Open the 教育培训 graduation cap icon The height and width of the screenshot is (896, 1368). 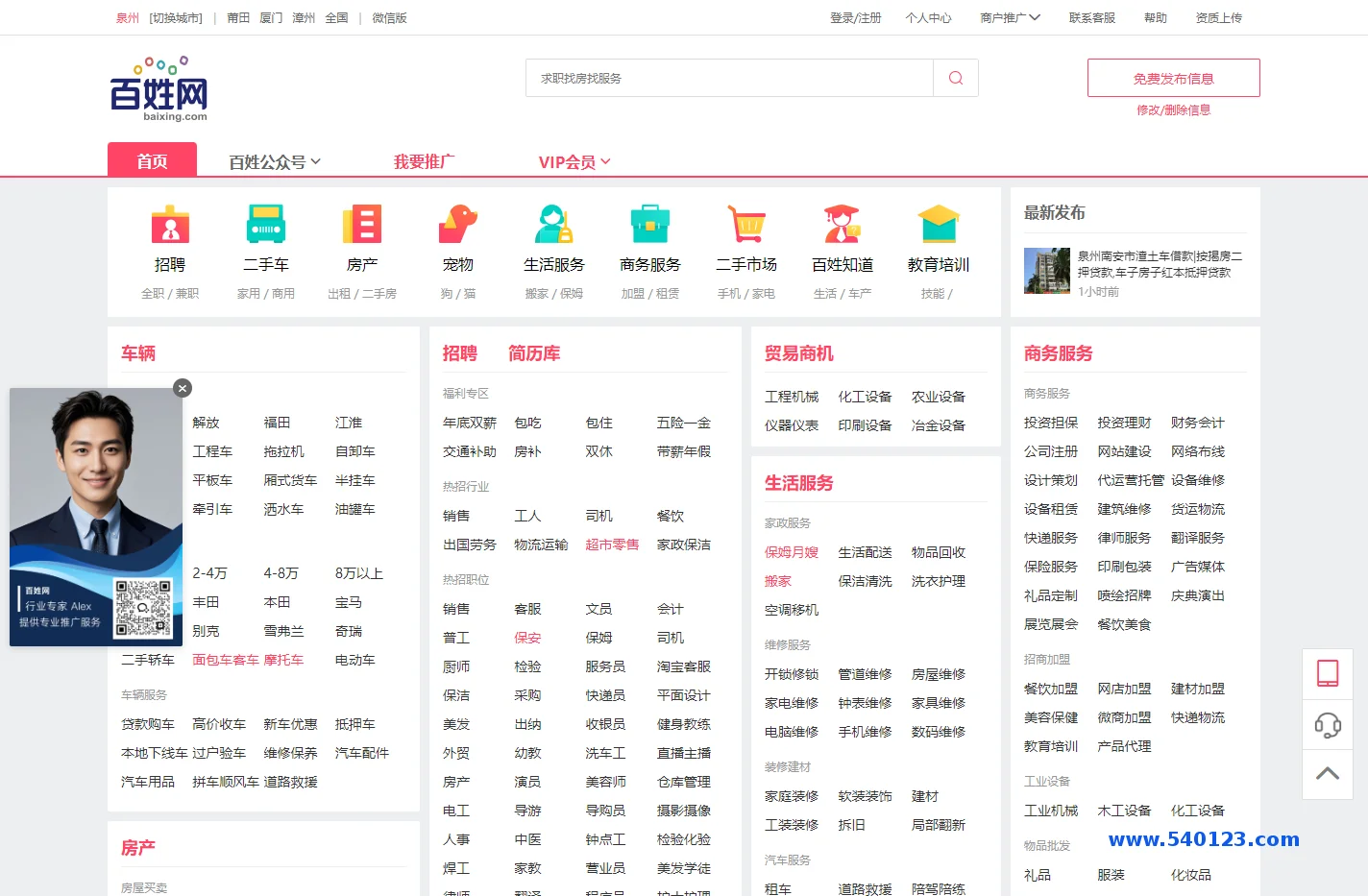(939, 225)
